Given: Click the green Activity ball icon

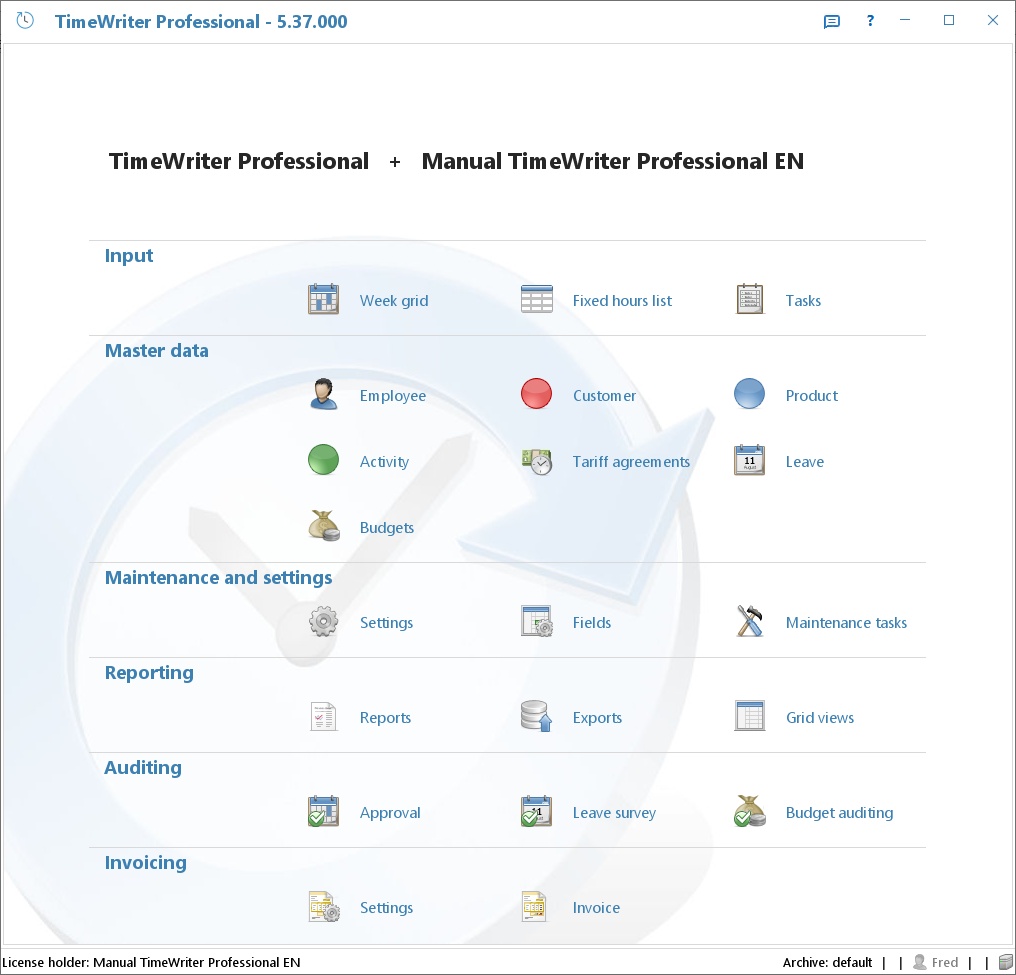Looking at the screenshot, I should pyautogui.click(x=323, y=460).
